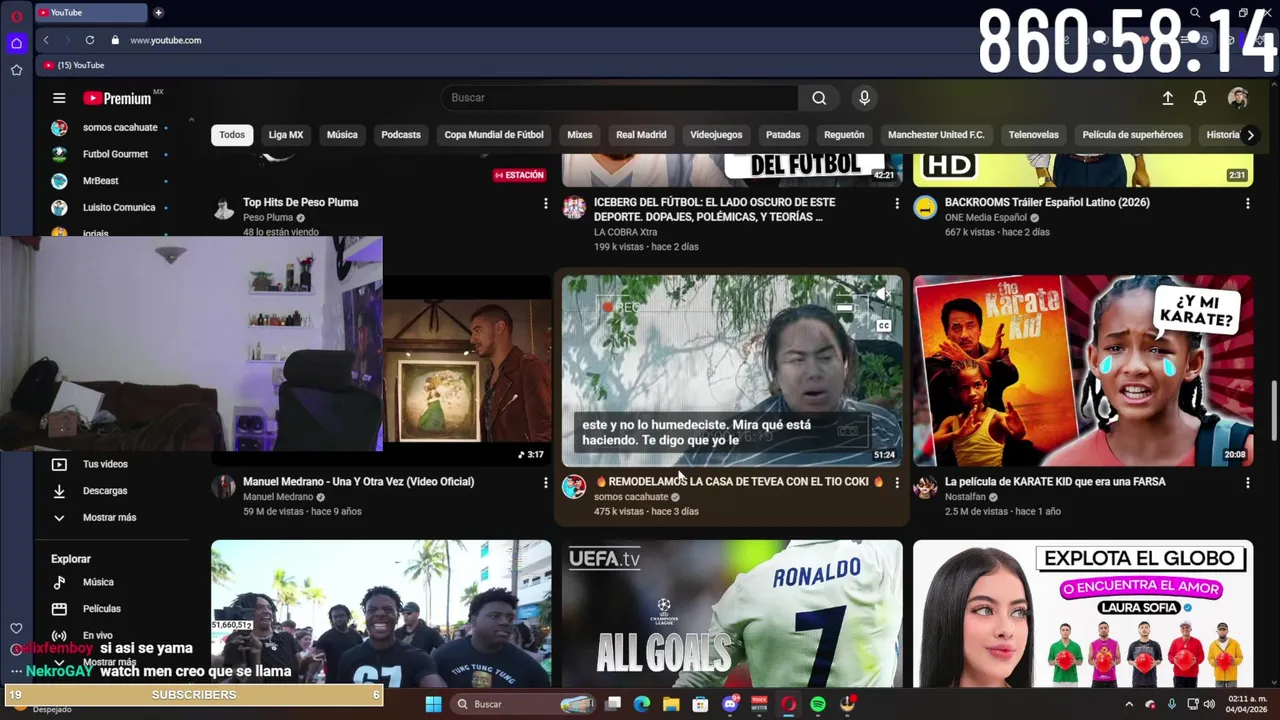Open more options for REMODELAMOS LA CASA video

pos(896,482)
